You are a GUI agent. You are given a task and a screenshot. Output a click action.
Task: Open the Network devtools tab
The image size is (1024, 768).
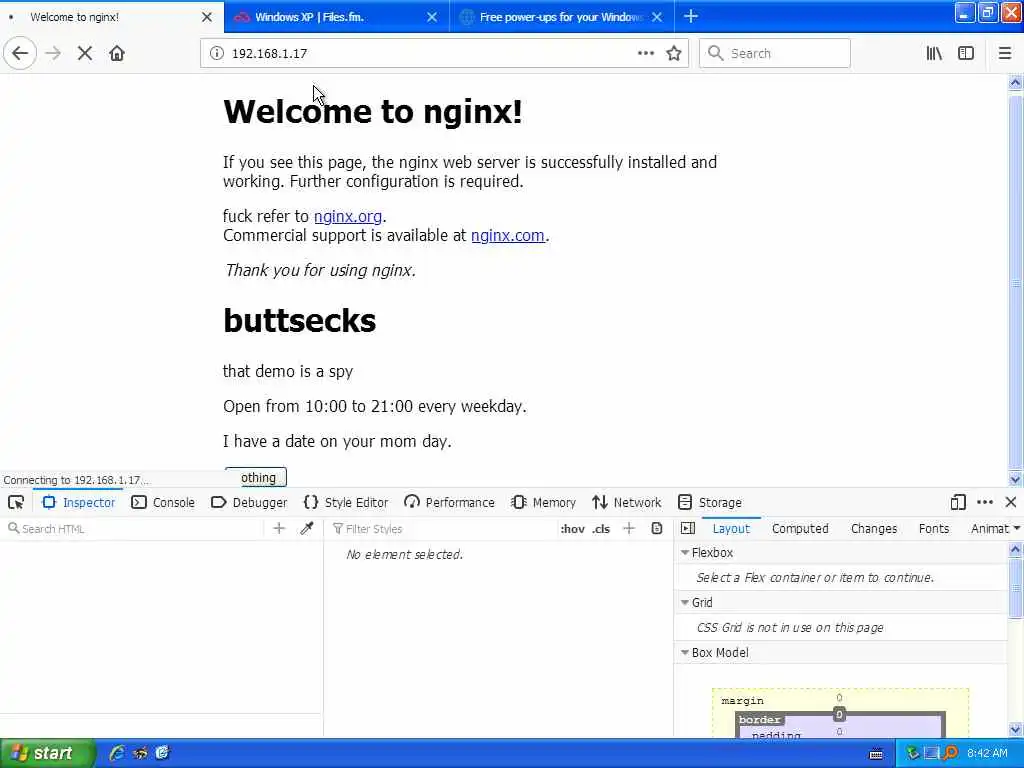click(627, 502)
